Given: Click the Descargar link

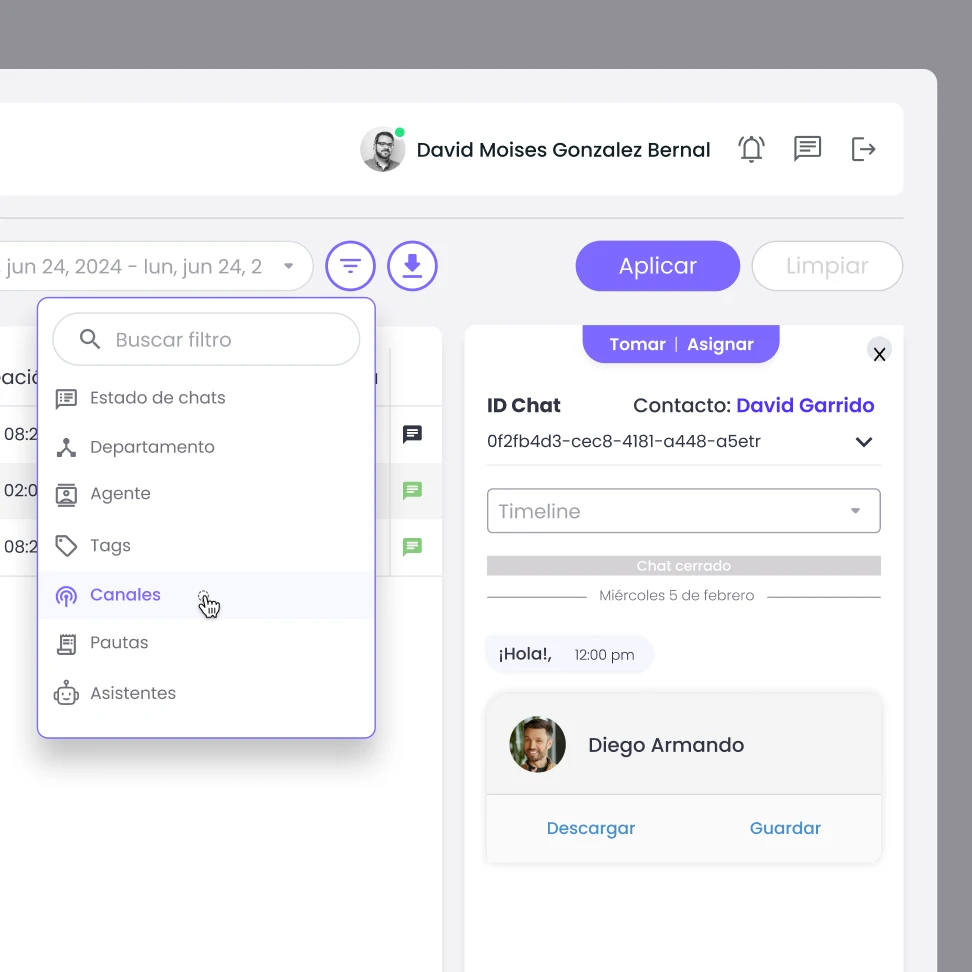Looking at the screenshot, I should pos(590,828).
